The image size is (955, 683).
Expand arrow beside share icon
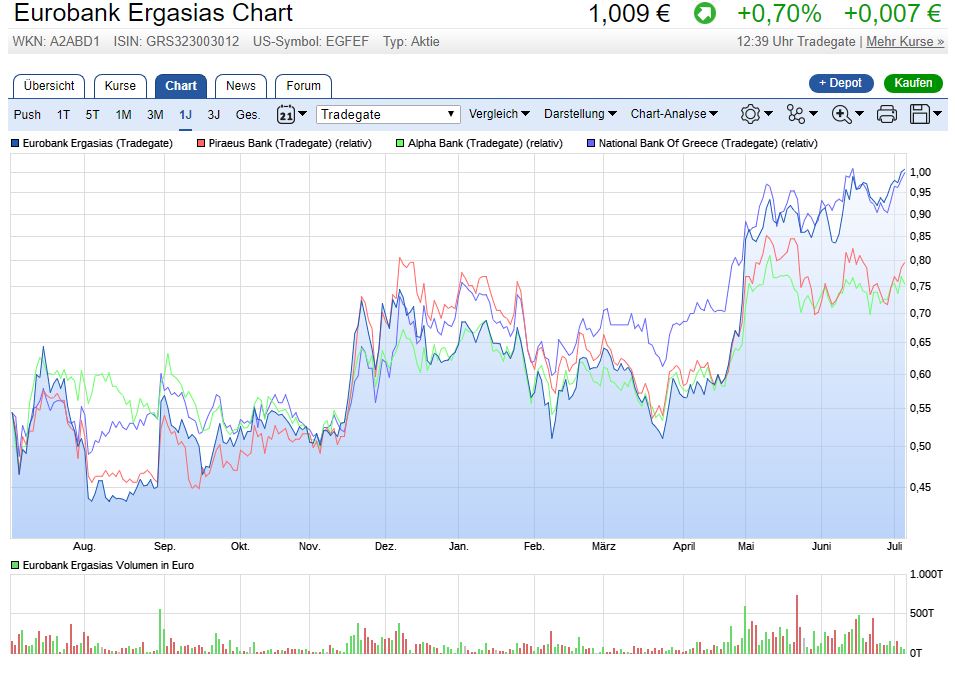click(813, 113)
